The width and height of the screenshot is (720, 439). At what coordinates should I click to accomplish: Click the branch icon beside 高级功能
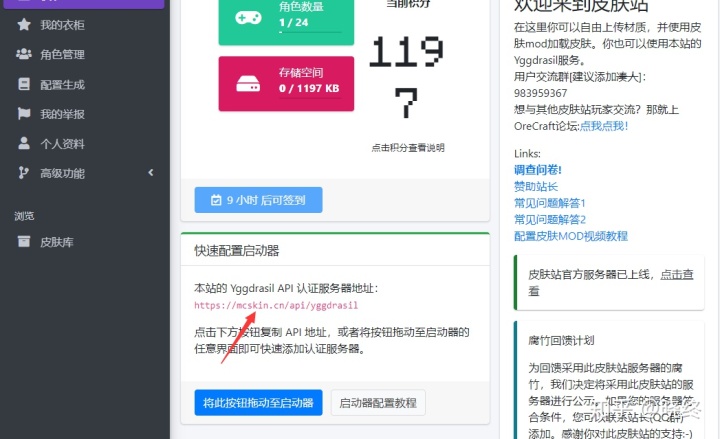click(x=23, y=173)
